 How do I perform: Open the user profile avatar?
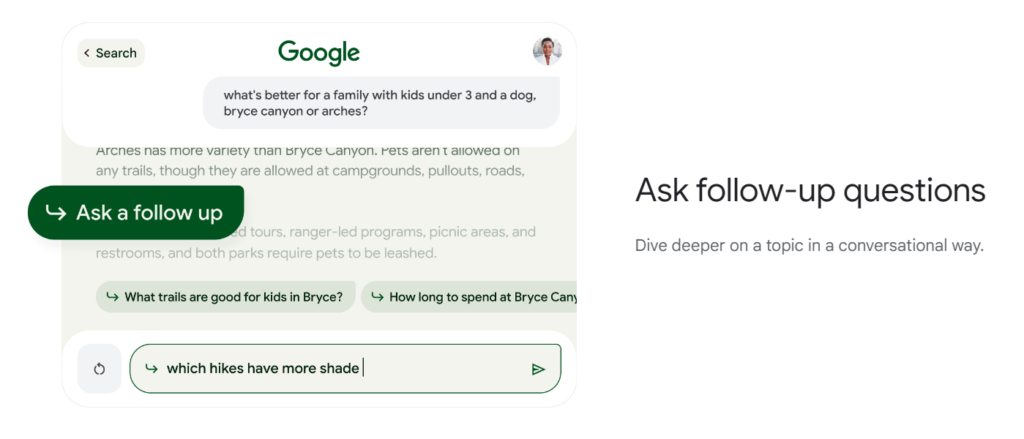[547, 52]
